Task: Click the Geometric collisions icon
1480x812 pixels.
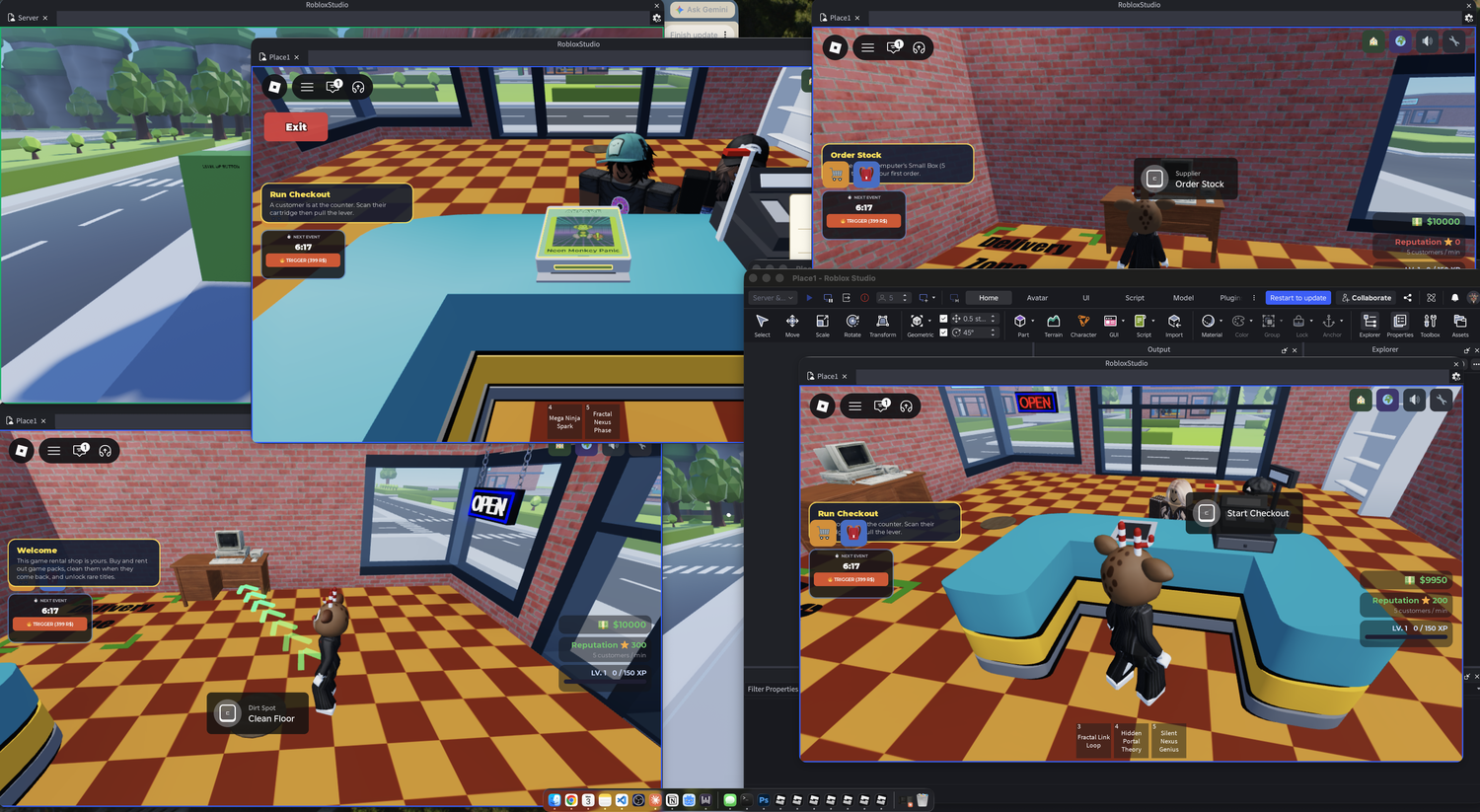Action: [917, 322]
